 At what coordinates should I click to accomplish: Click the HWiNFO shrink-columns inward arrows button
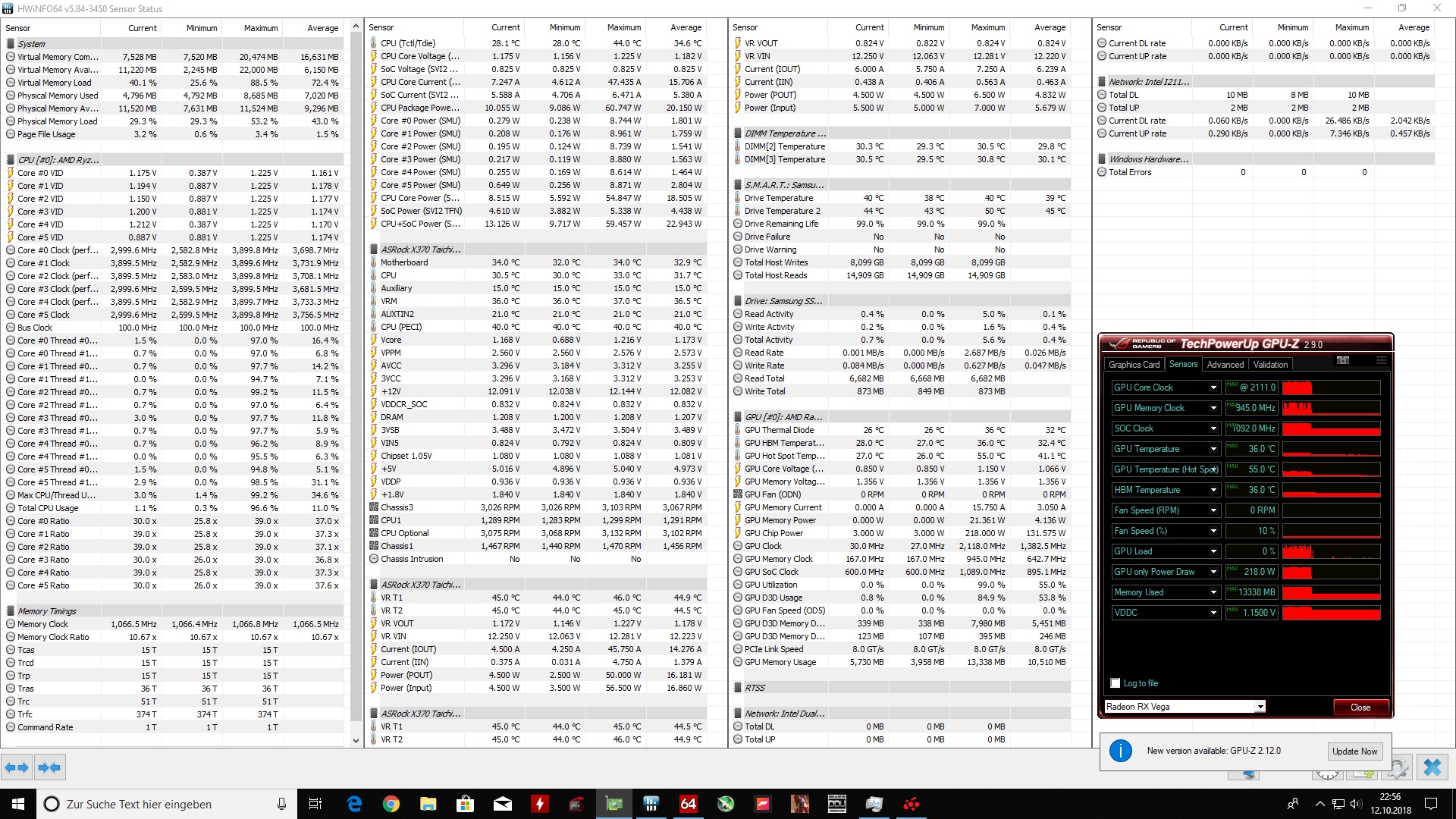pos(49,767)
